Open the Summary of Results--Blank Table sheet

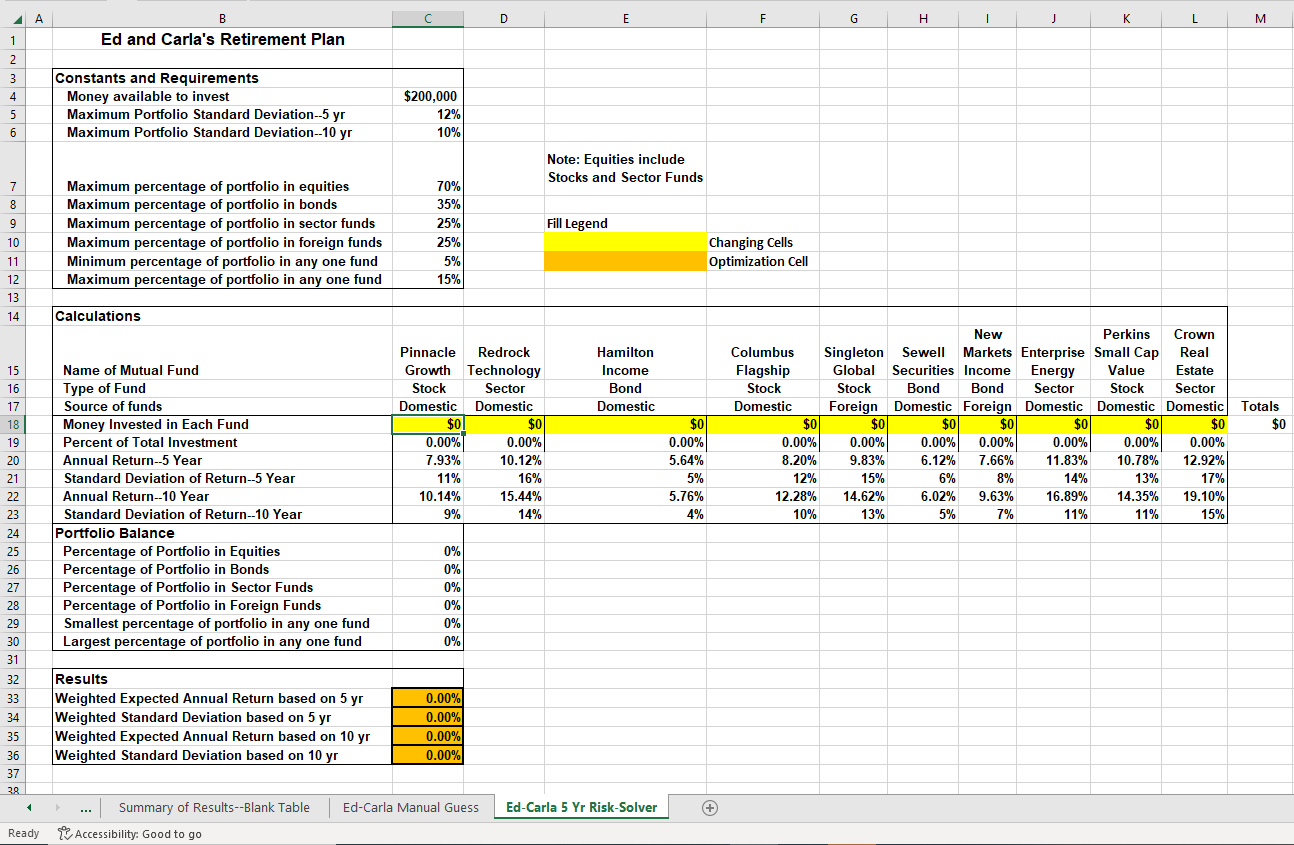[x=215, y=807]
